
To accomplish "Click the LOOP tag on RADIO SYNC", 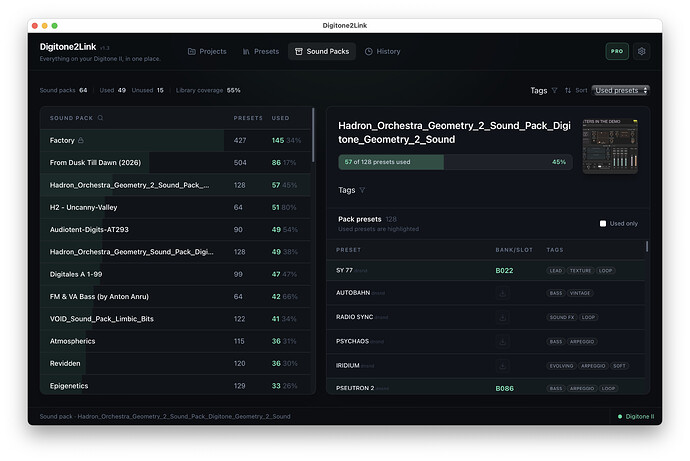I will [588, 317].
